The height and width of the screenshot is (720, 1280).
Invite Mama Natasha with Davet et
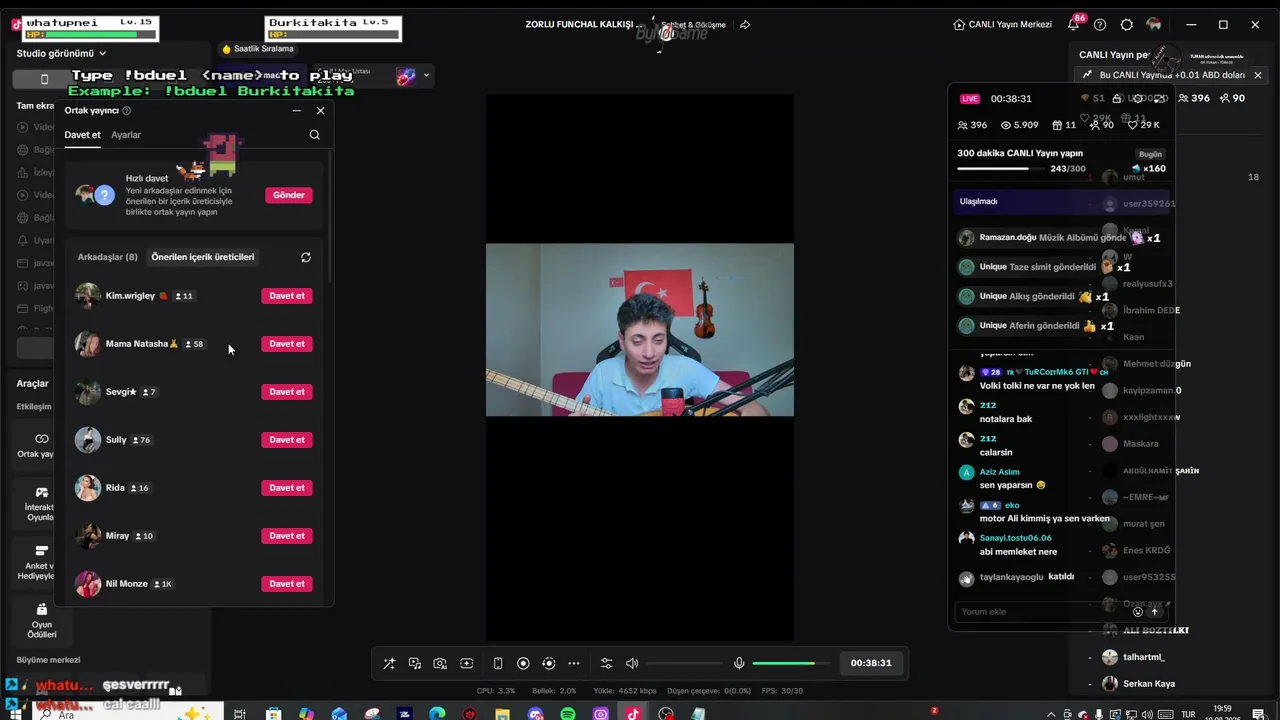(x=287, y=344)
